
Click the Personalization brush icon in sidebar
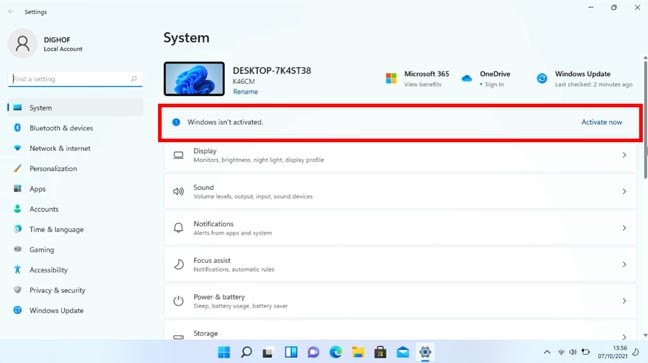17,168
